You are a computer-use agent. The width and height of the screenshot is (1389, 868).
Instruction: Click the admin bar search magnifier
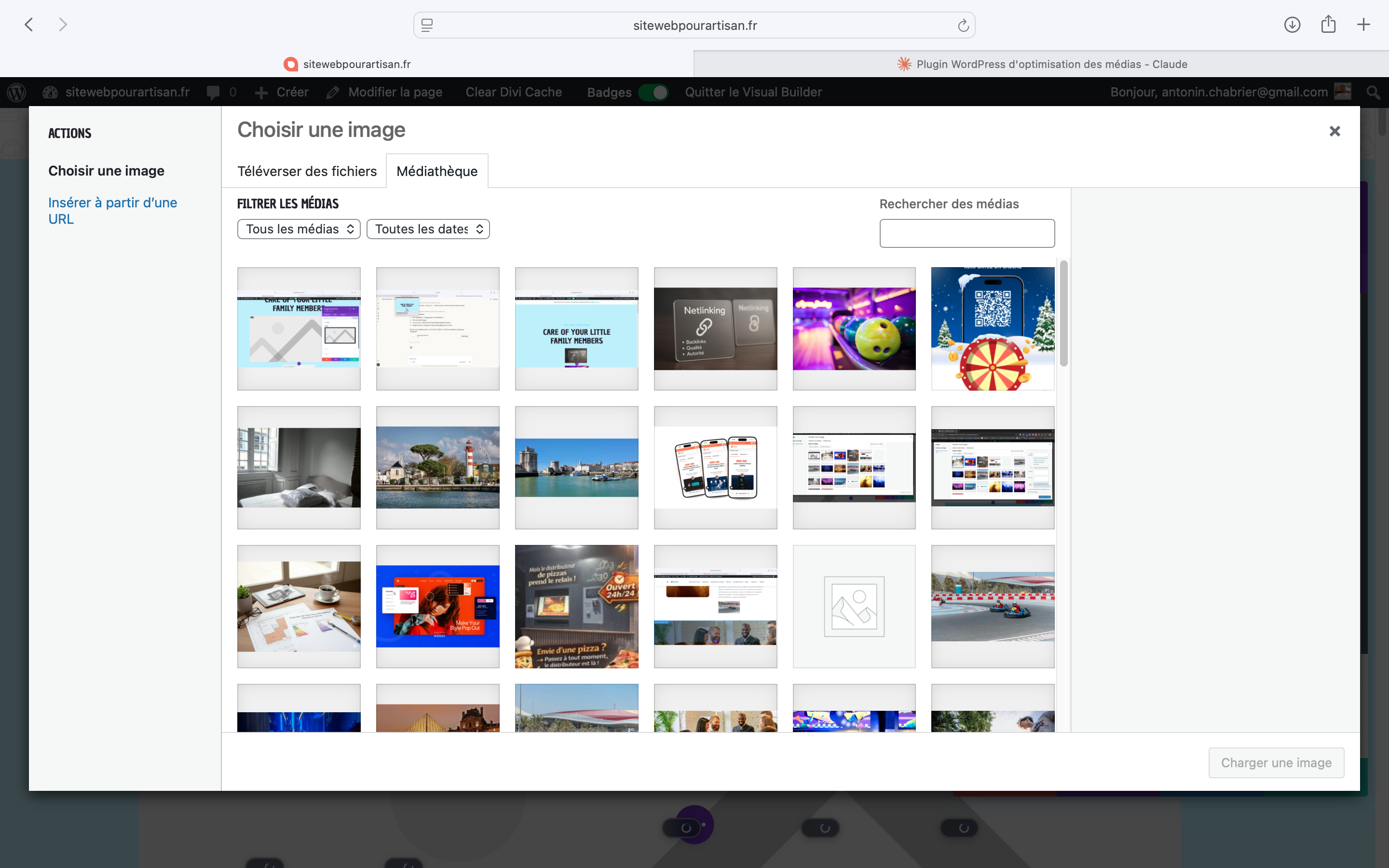[x=1372, y=92]
